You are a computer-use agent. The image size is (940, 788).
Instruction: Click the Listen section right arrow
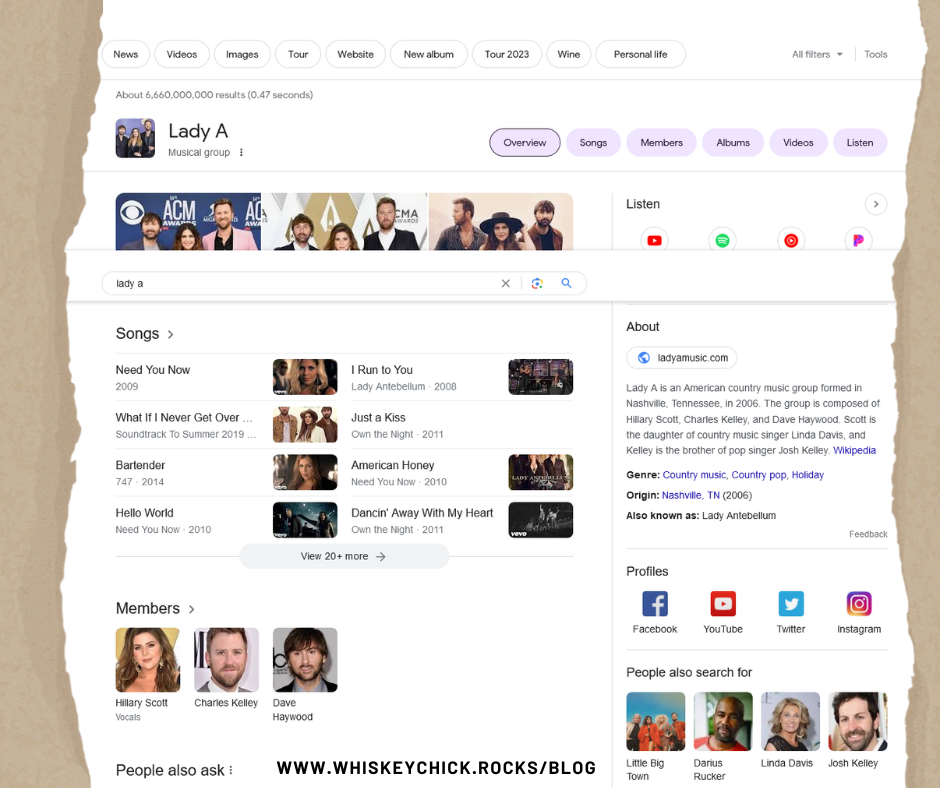tap(875, 204)
